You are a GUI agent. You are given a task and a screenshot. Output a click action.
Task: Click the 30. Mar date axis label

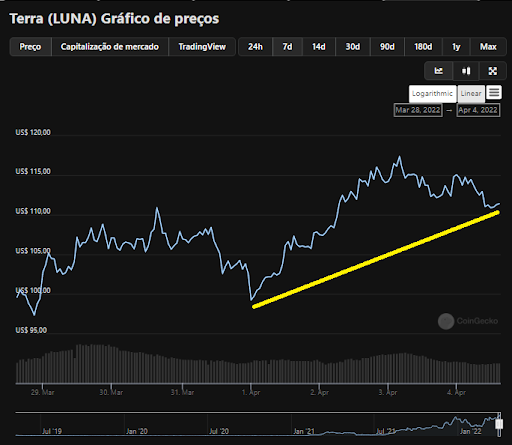pos(111,392)
